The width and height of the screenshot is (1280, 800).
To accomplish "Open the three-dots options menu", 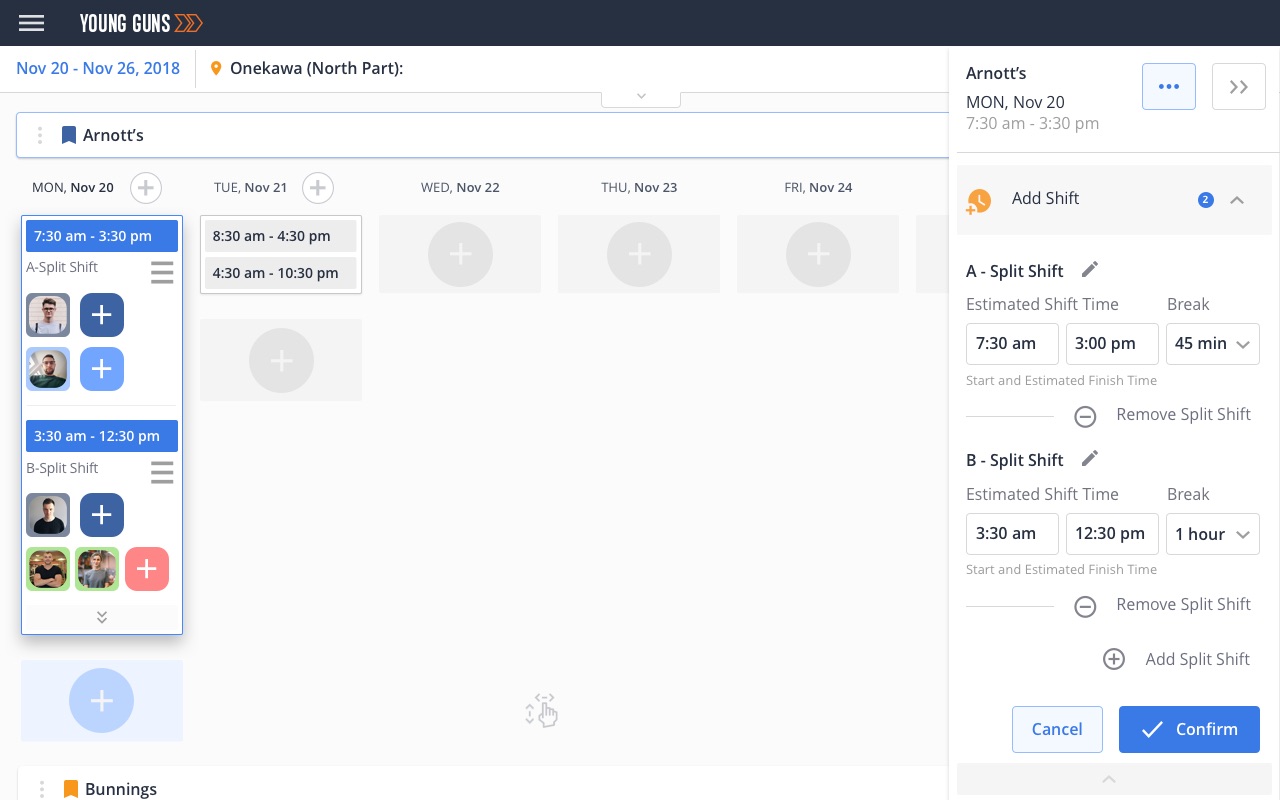I will click(x=1169, y=87).
